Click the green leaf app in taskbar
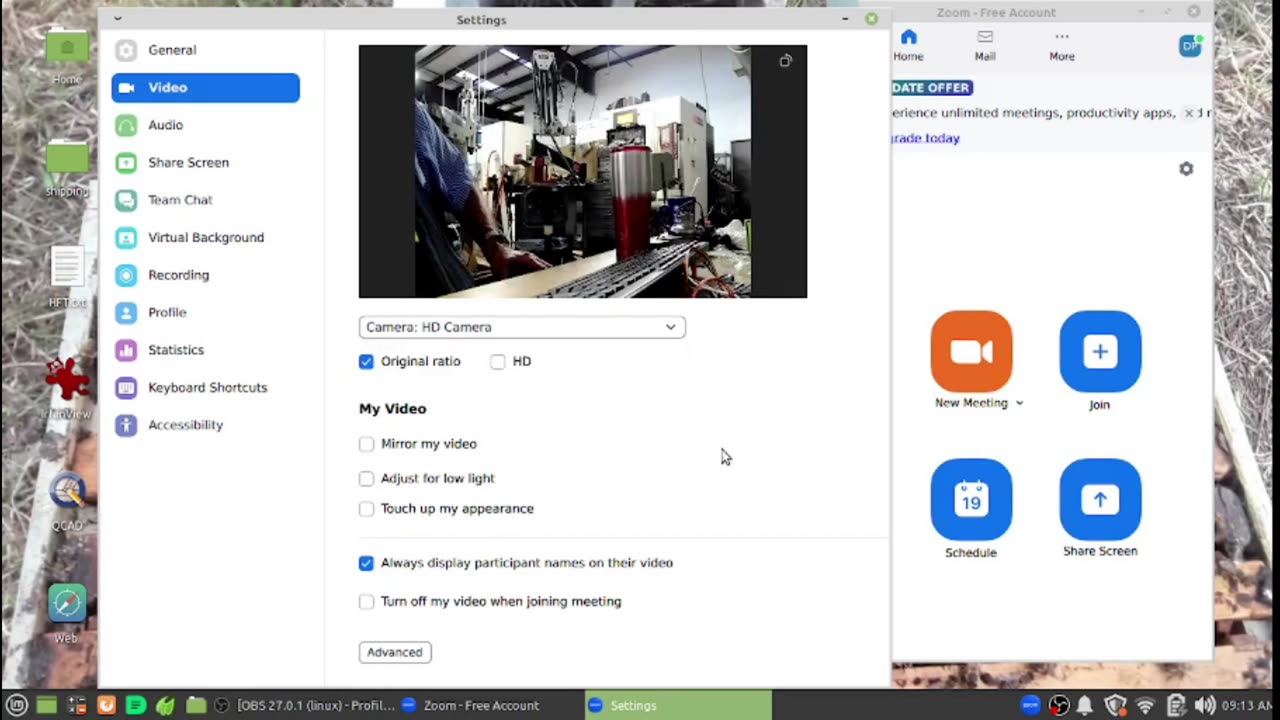This screenshot has height=720, width=1280. [166, 705]
